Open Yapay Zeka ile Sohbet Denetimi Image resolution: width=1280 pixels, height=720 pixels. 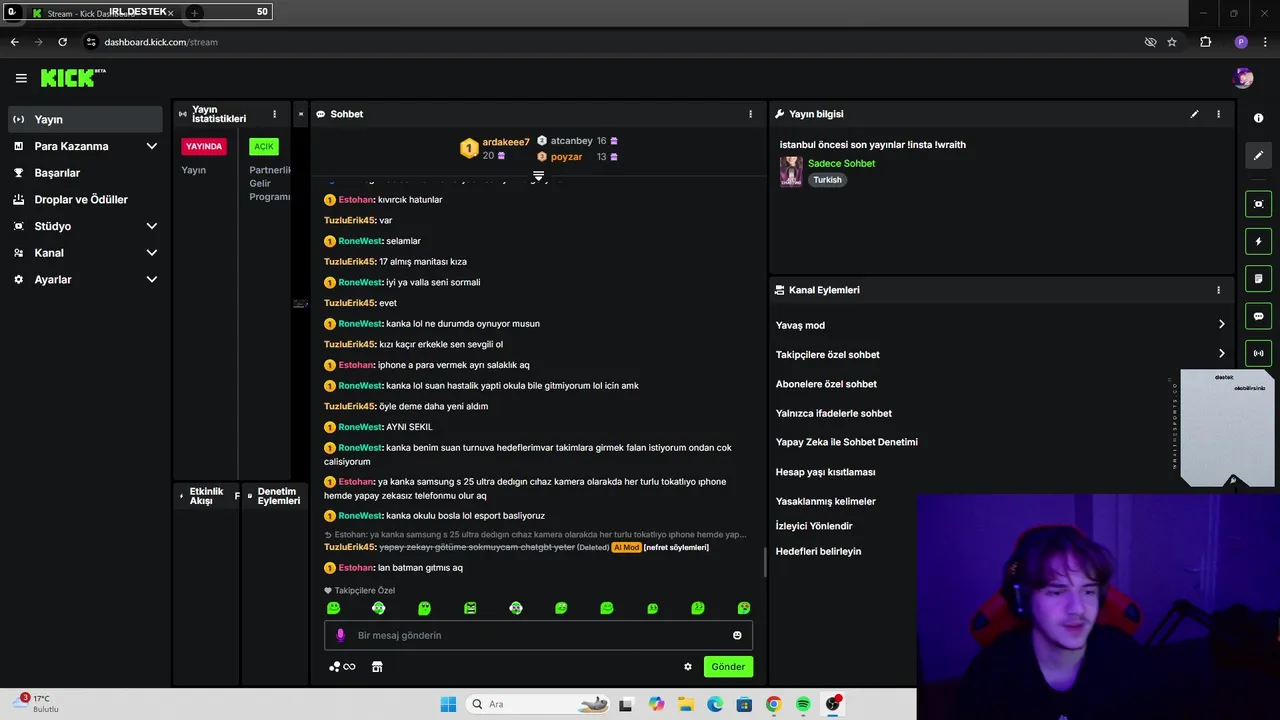click(847, 442)
